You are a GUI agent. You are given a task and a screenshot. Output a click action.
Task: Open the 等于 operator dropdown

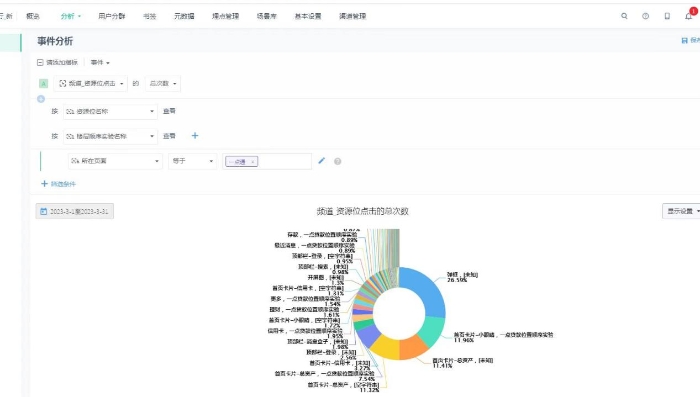pos(193,161)
